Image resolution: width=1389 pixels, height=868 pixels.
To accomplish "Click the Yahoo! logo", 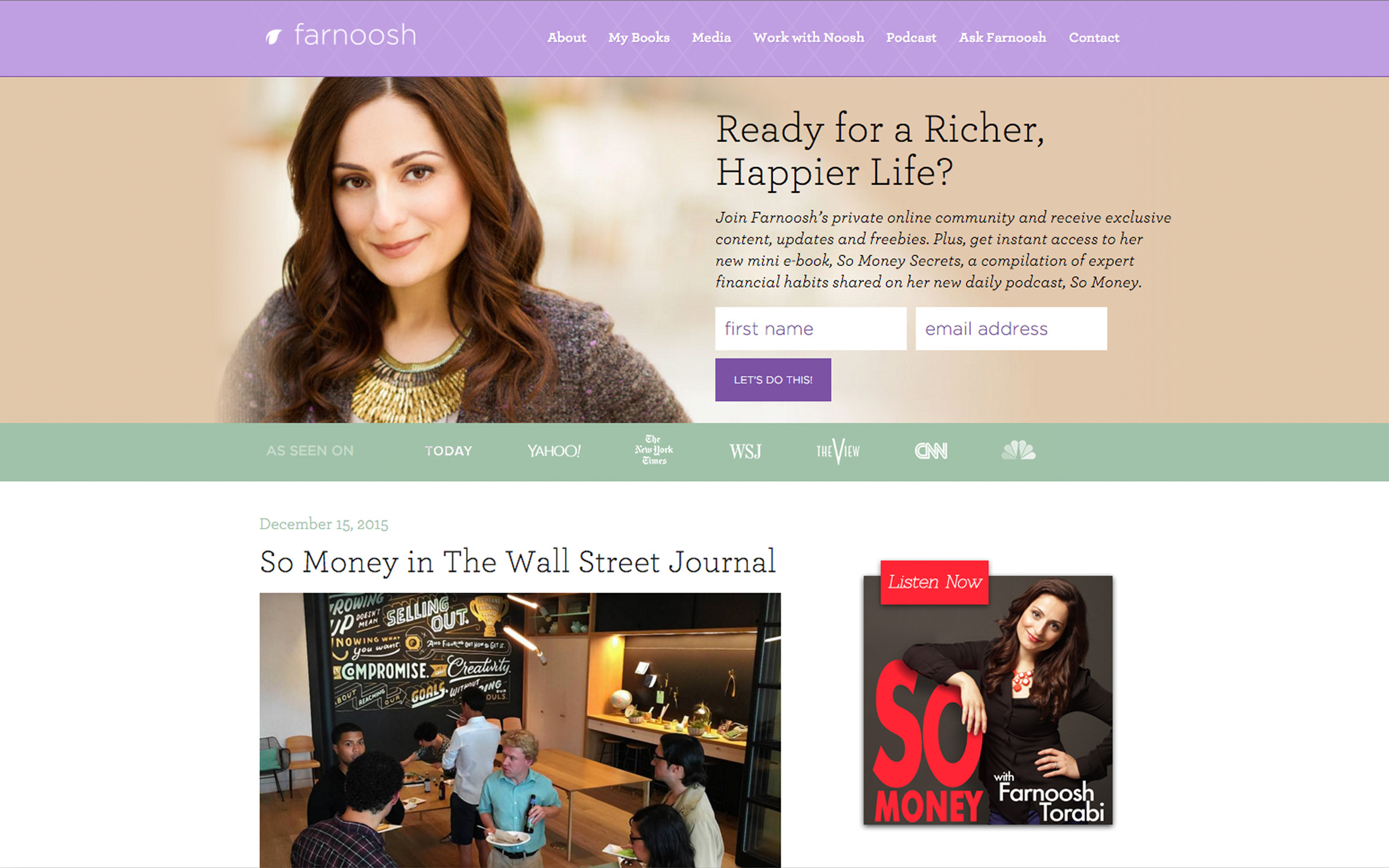I will [553, 451].
